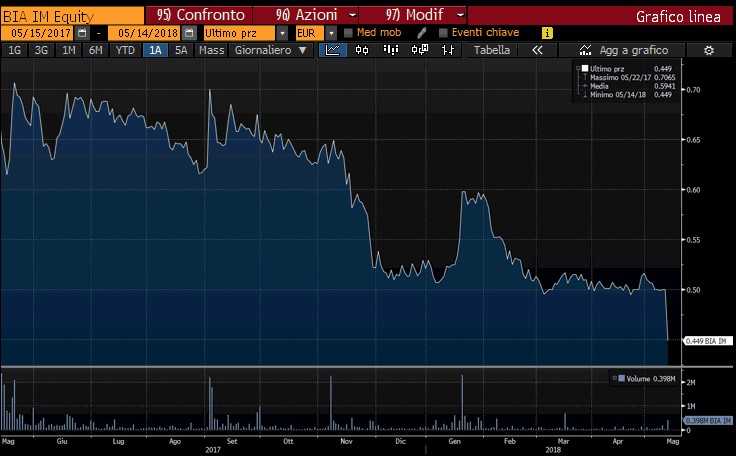Expand the Ultimo prz dropdown arrow
The image size is (736, 456).
click(x=282, y=33)
